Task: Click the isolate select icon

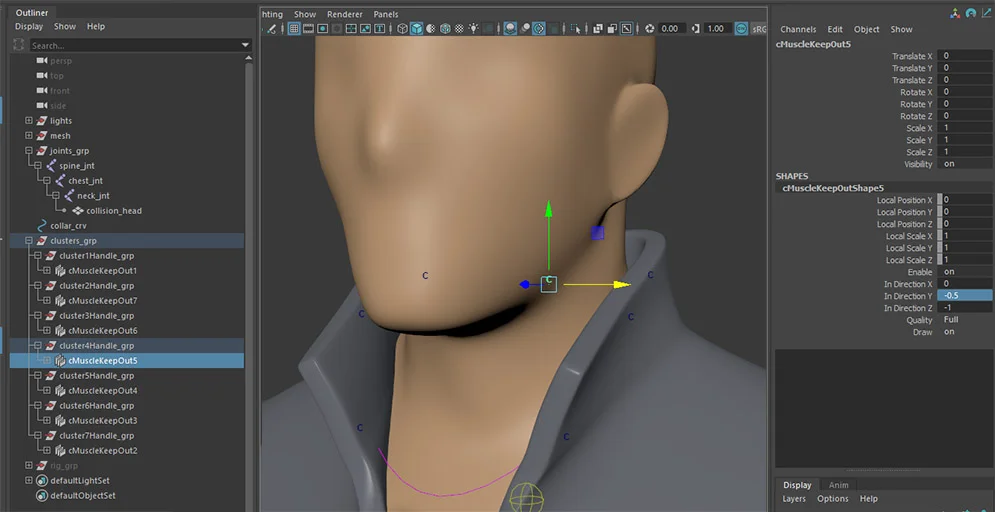Action: (576, 29)
